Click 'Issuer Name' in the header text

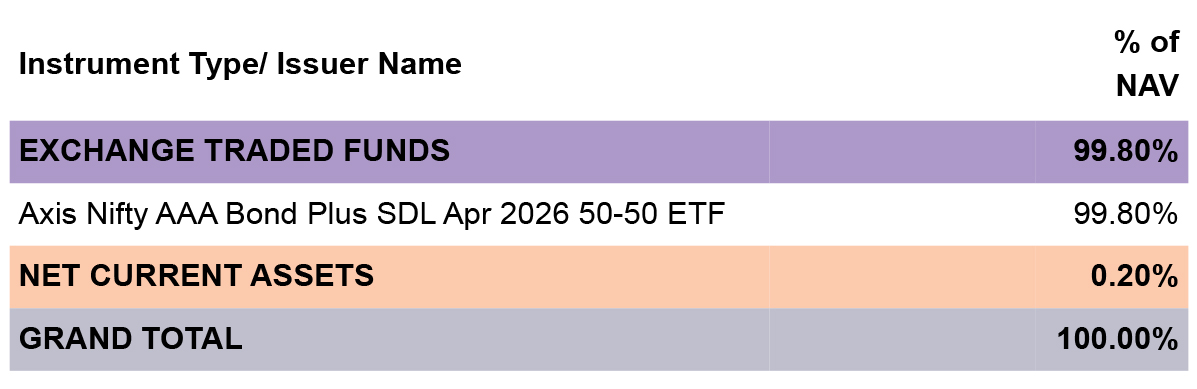click(x=369, y=65)
